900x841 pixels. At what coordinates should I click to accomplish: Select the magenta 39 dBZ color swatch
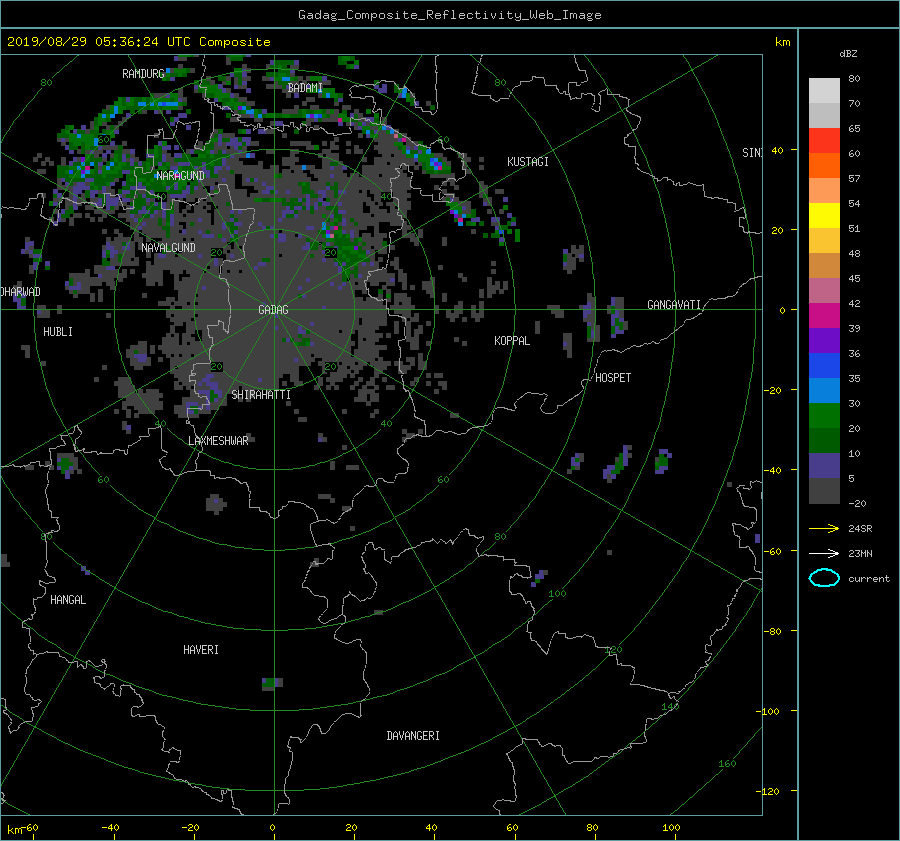pyautogui.click(x=824, y=316)
